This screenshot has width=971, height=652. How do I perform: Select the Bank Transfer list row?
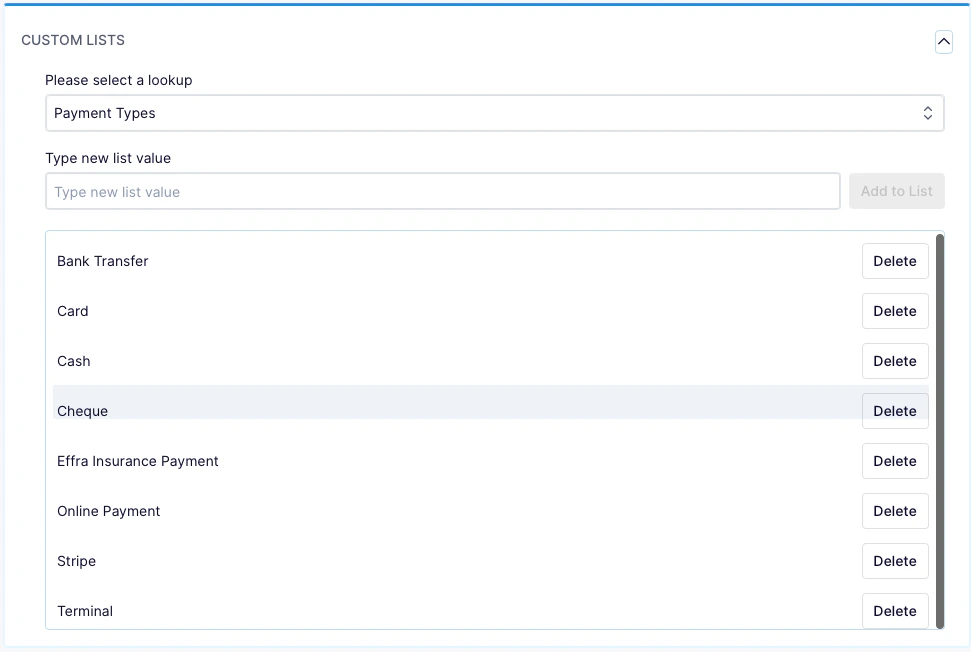[x=400, y=261]
